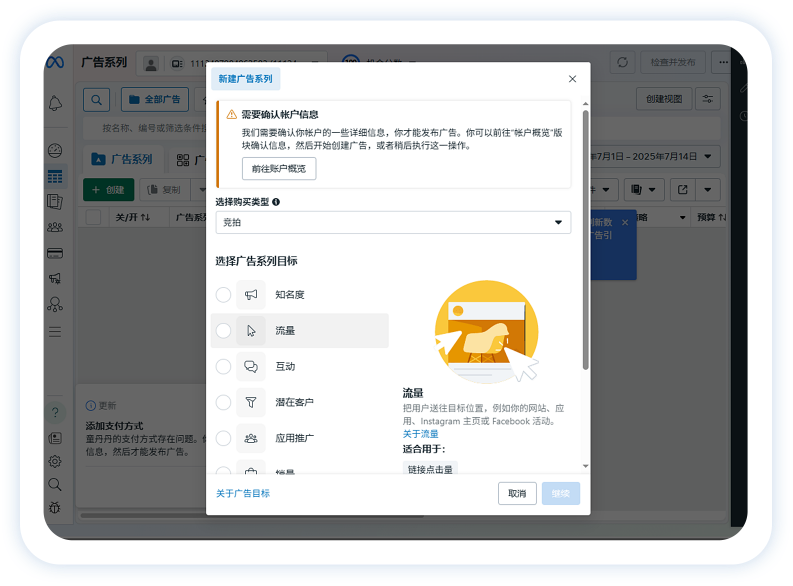Close the new campaign dialog with X
Image resolution: width=793 pixels, height=586 pixels.
coord(572,79)
